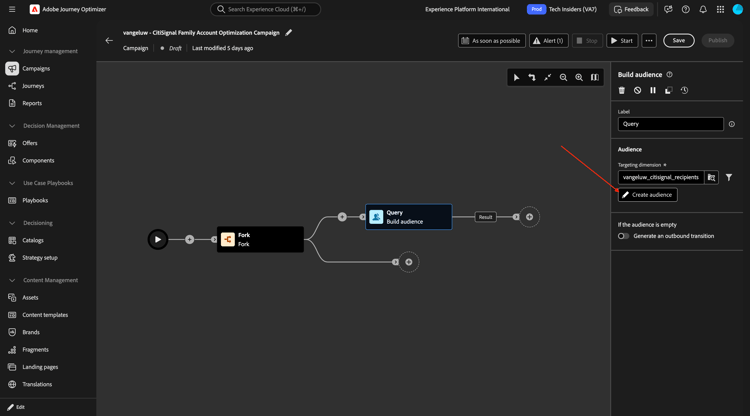
Task: Open Offers in sidebar
Action: pyautogui.click(x=29, y=143)
